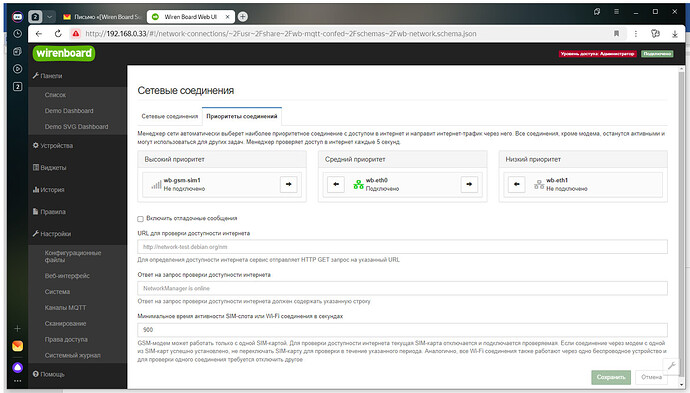Open the mail icon in browser sidebar

pyautogui.click(x=18, y=346)
